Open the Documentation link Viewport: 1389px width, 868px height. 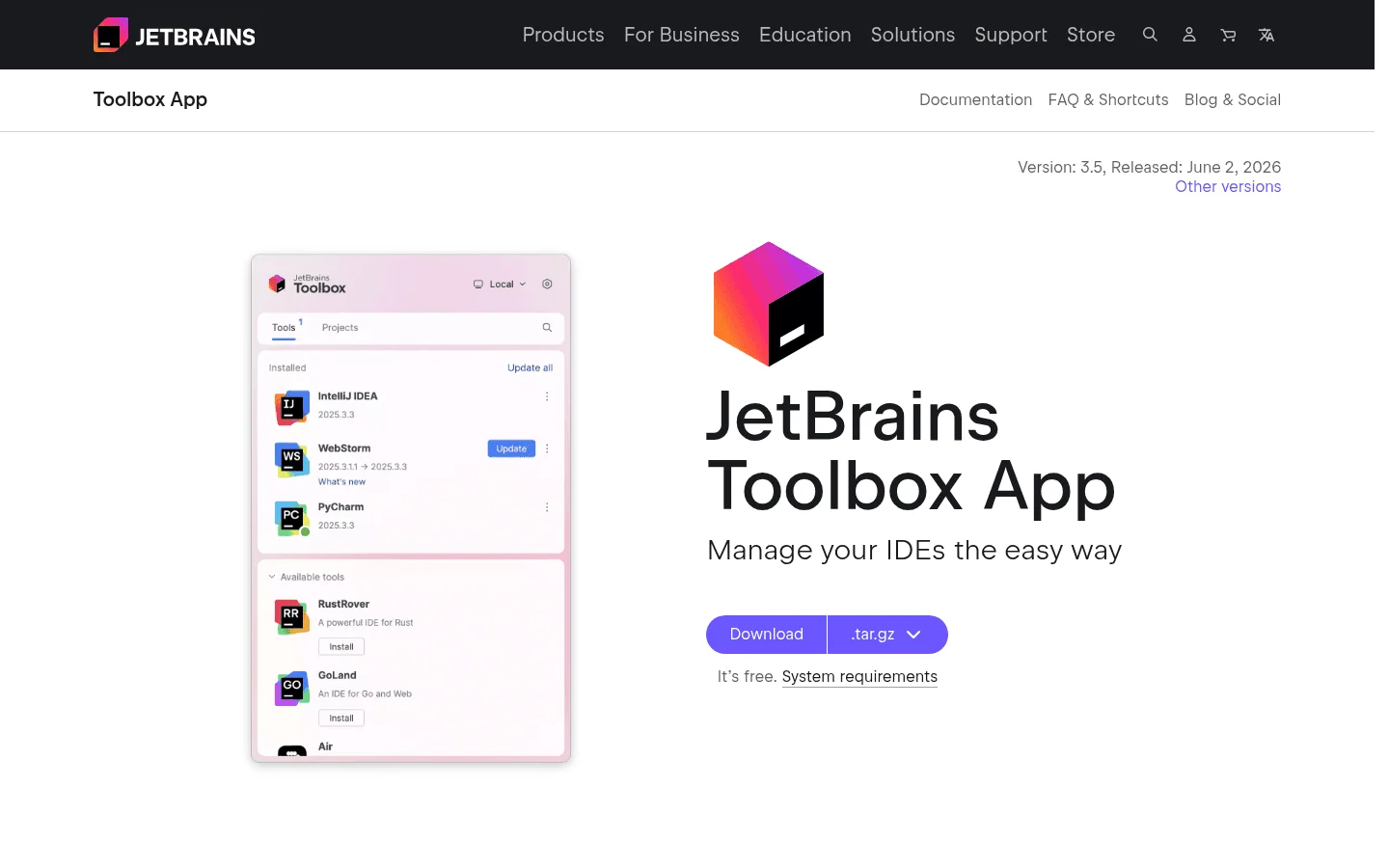tap(975, 99)
